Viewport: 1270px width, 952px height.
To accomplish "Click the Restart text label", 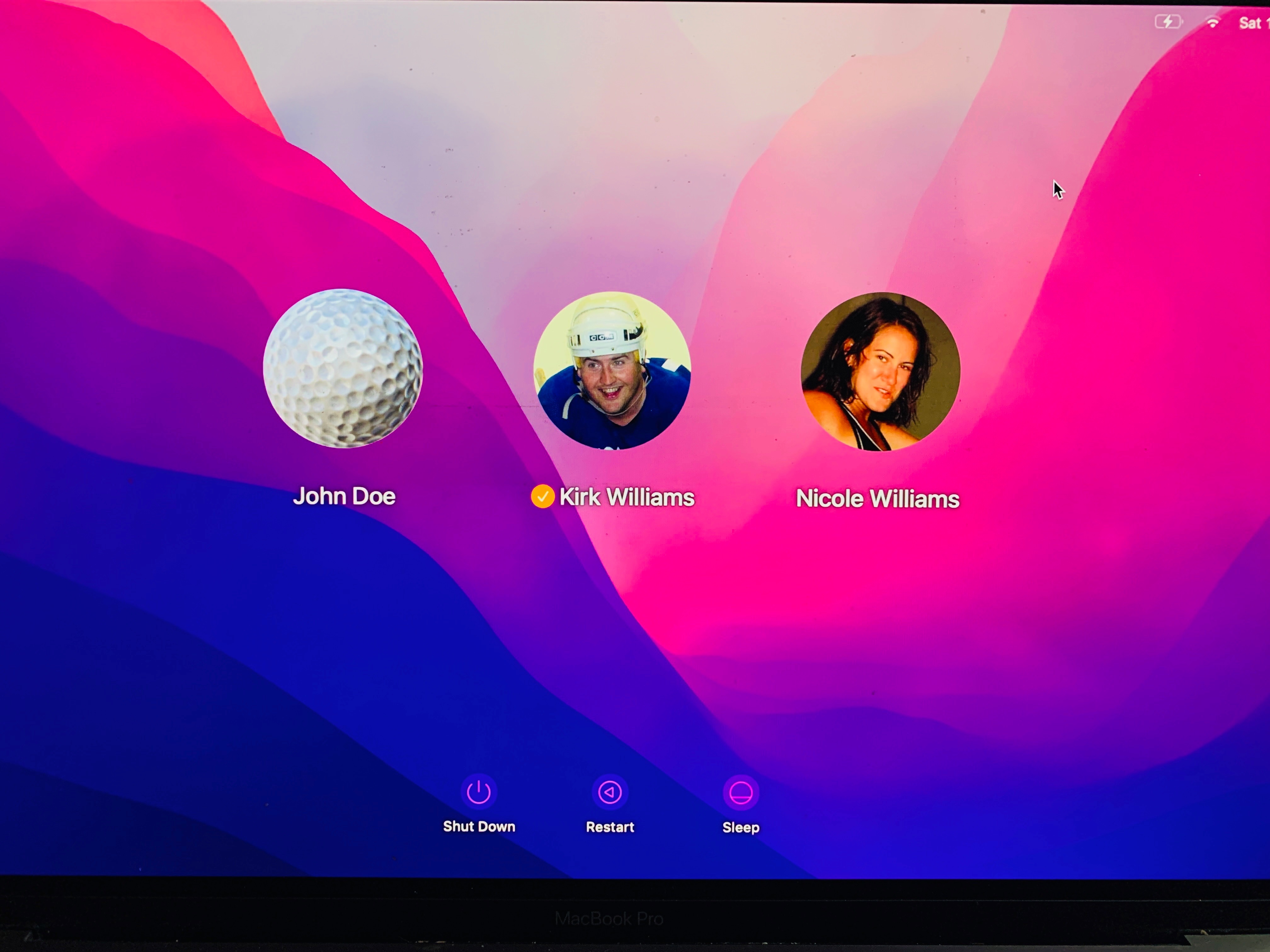I will 610,827.
